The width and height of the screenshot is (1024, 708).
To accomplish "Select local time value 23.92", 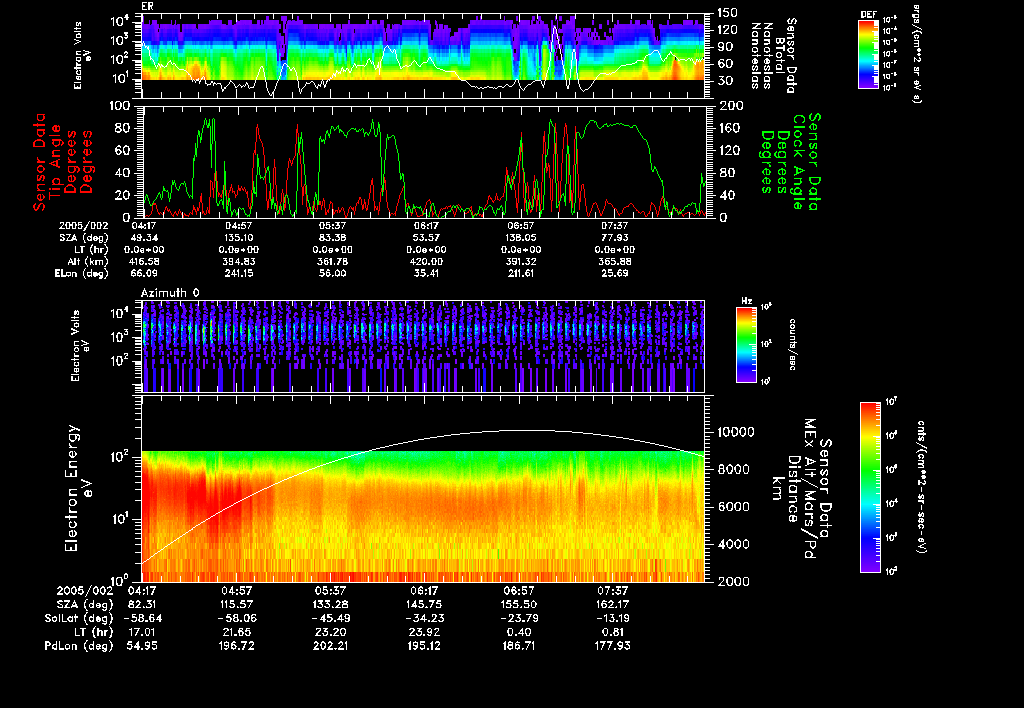I will 424,632.
